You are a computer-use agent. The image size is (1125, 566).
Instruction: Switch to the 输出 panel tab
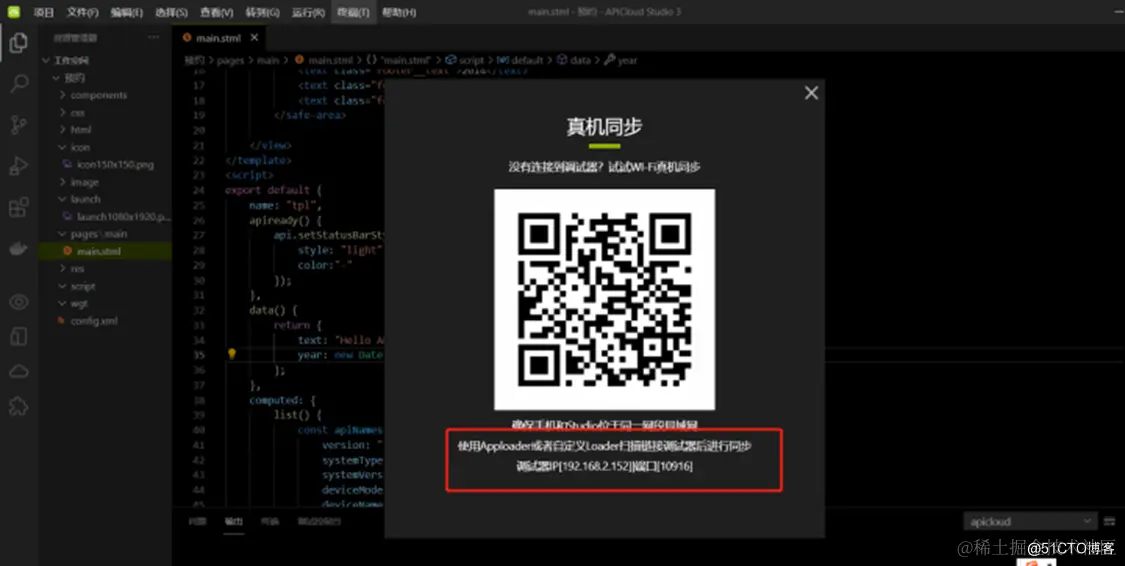click(234, 522)
